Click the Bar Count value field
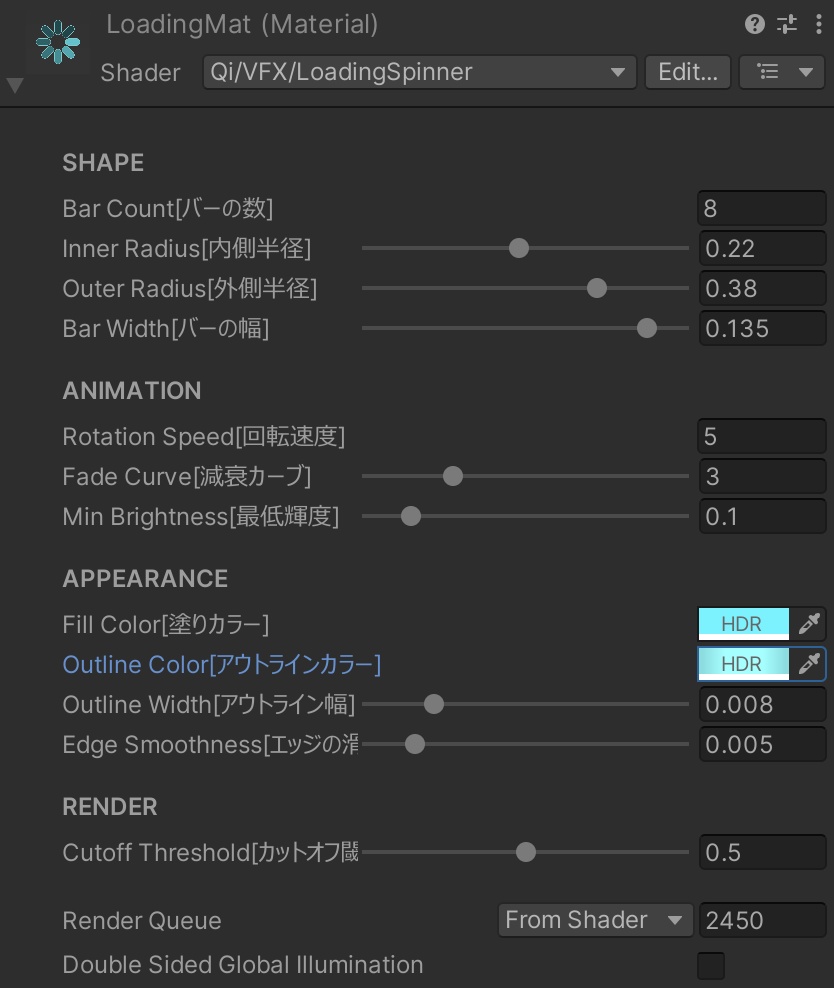Viewport: 834px width, 988px height. [x=761, y=208]
